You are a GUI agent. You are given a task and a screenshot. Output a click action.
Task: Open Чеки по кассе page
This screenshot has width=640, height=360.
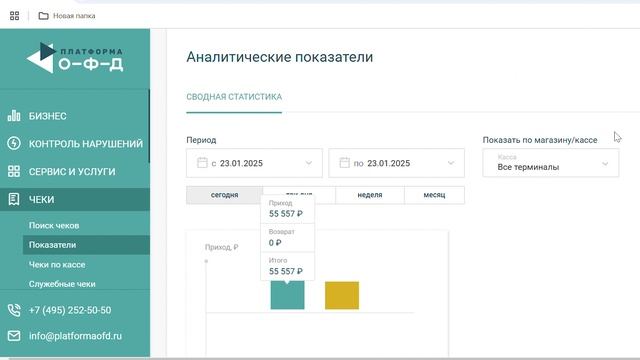pos(57,264)
